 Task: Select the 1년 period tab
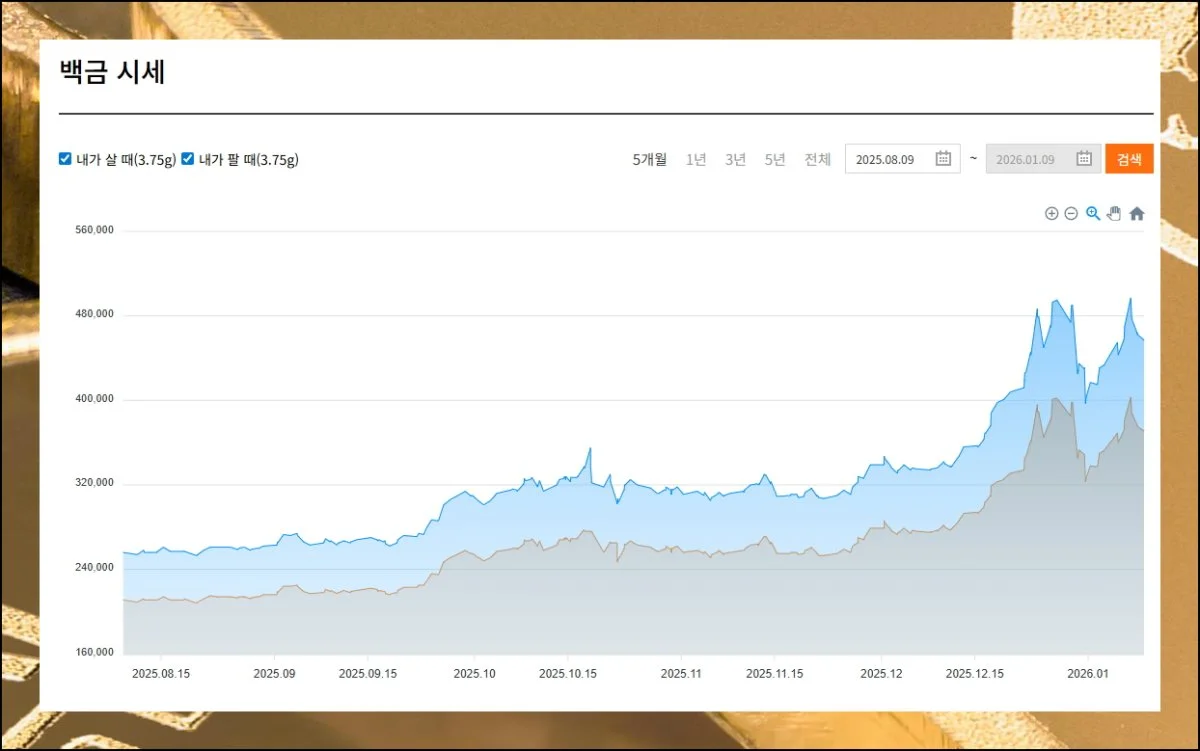click(x=696, y=160)
